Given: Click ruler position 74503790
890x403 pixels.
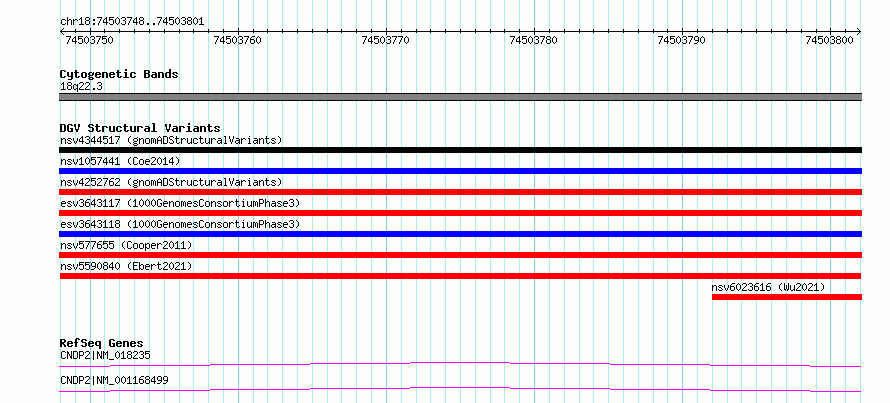Looking at the screenshot, I should (681, 40).
